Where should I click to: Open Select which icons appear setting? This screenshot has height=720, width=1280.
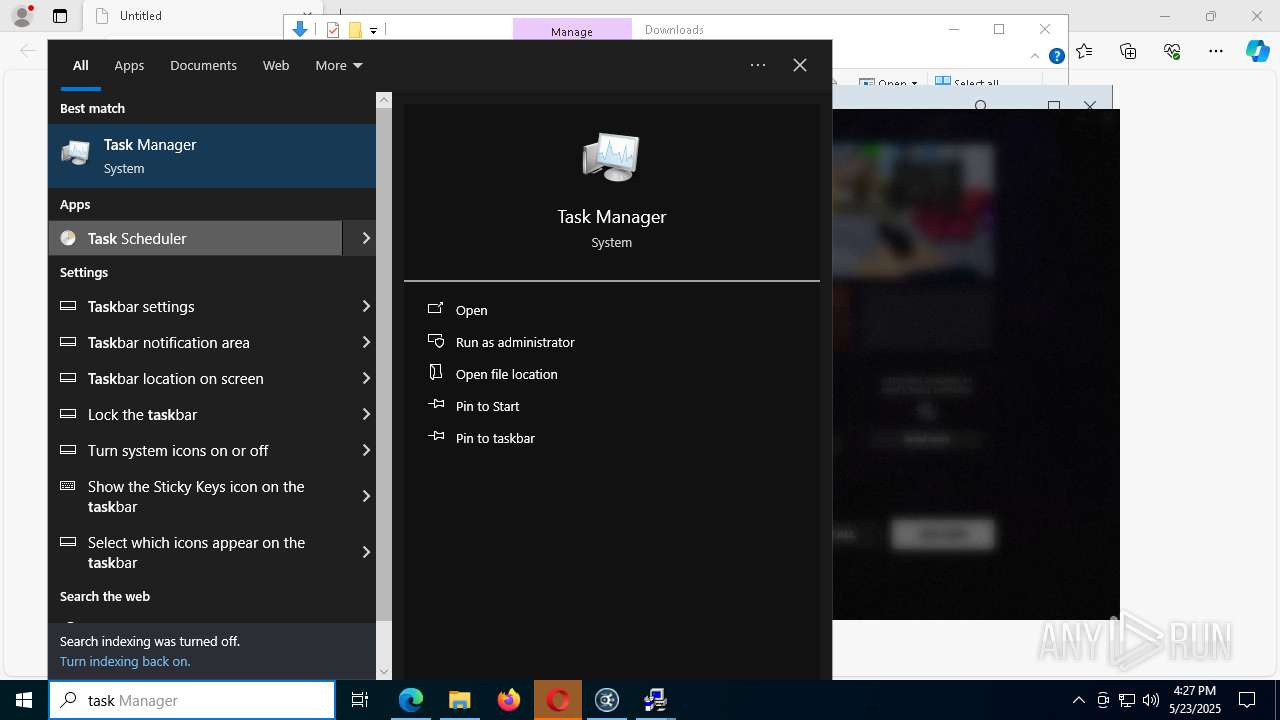click(x=195, y=553)
